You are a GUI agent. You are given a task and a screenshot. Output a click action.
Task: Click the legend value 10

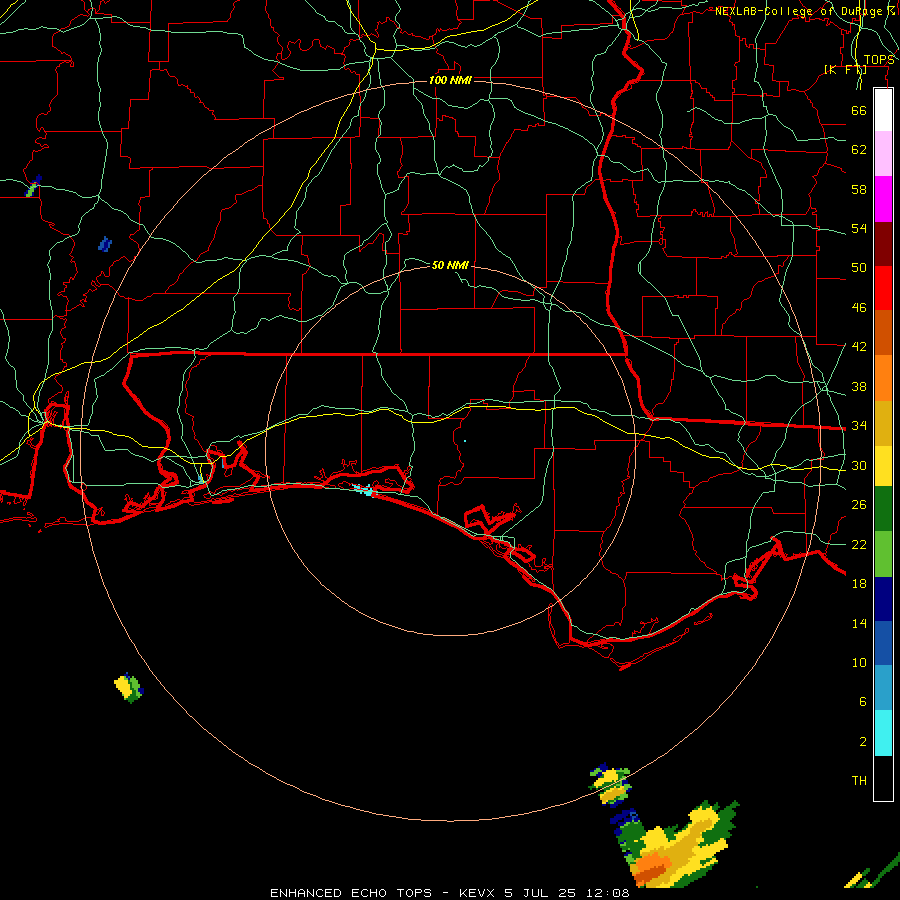point(859,663)
